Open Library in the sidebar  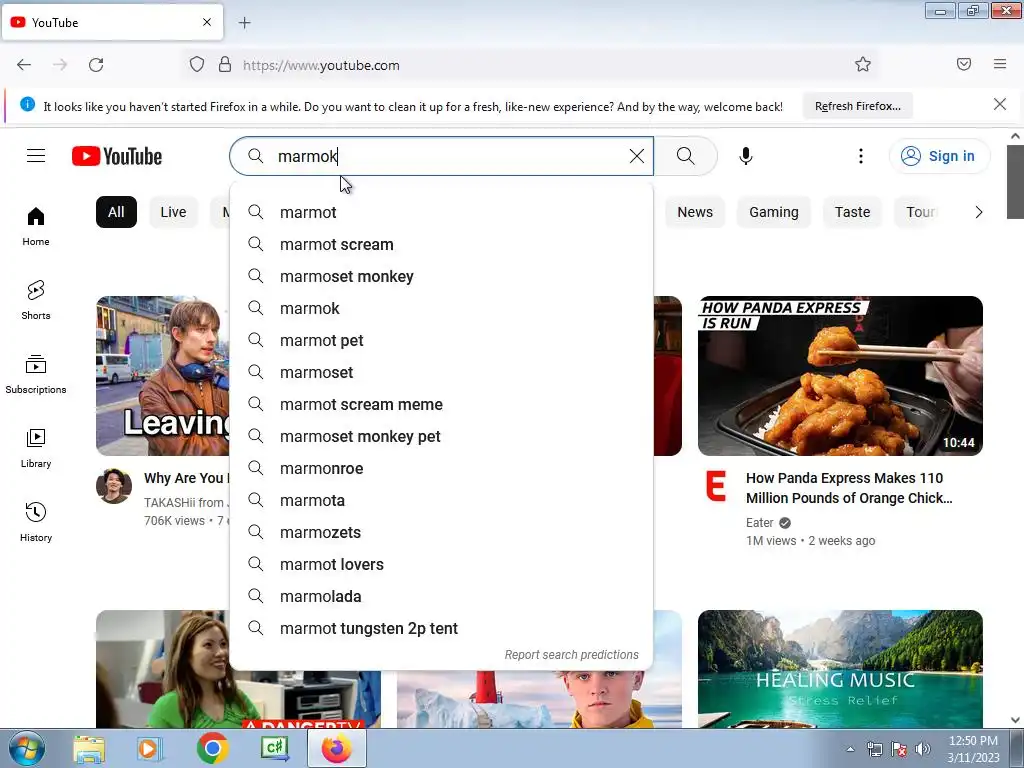(36, 448)
